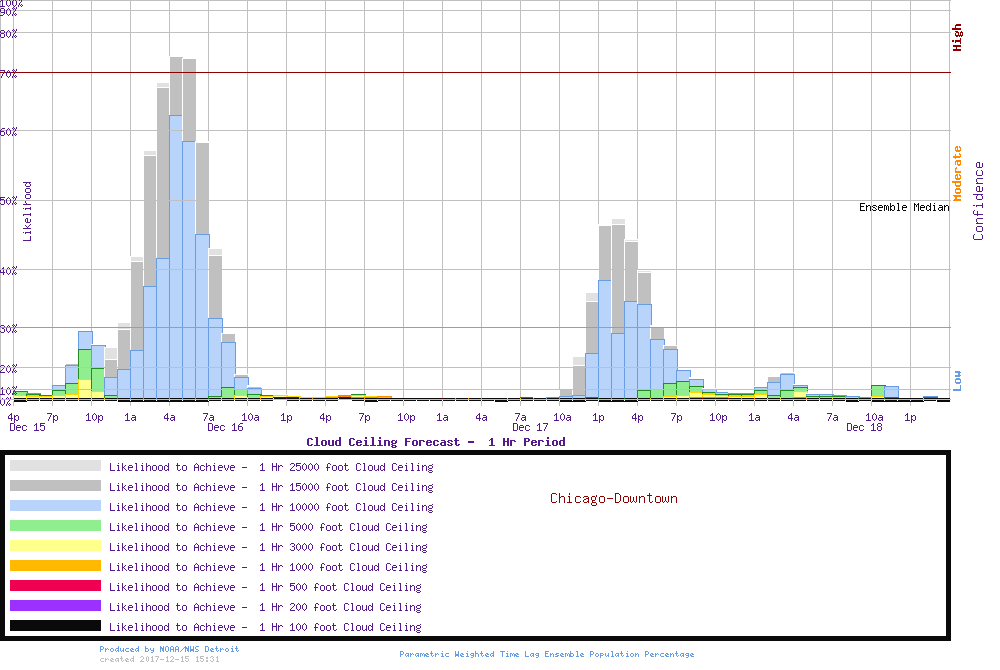The width and height of the screenshot is (1000, 670).
Task: Click the Chicago-Downtown location label
Action: pos(613,498)
